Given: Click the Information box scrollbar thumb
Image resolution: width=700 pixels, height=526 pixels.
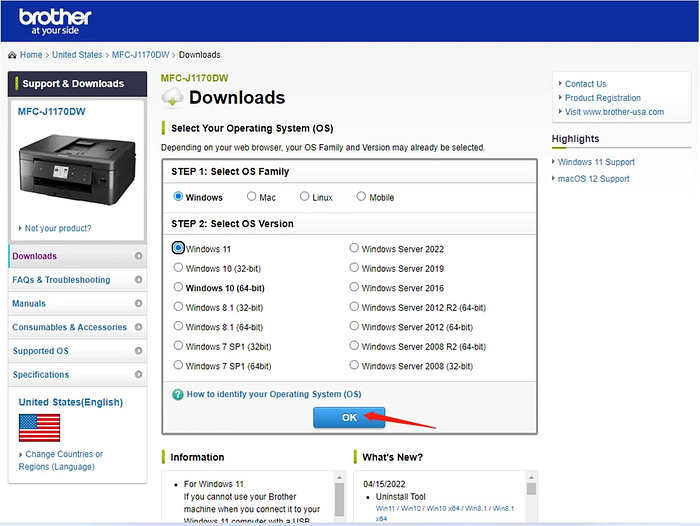Looking at the screenshot, I should [339, 500].
